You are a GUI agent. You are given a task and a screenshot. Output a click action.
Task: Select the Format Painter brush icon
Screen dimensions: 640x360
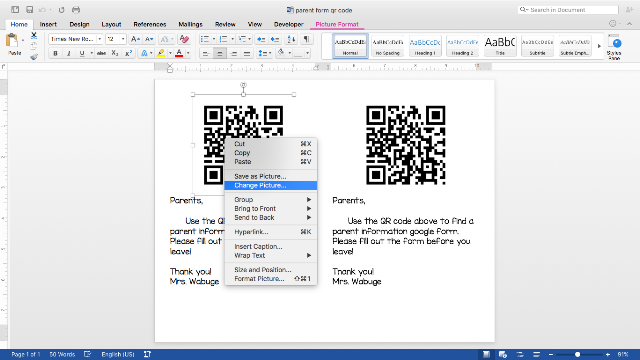34,57
